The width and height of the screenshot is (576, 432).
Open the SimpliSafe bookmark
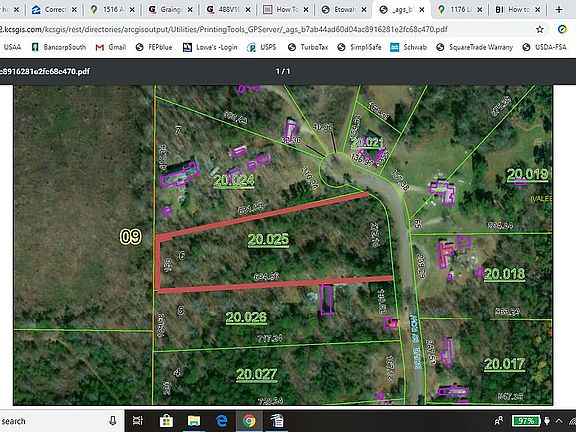359,47
